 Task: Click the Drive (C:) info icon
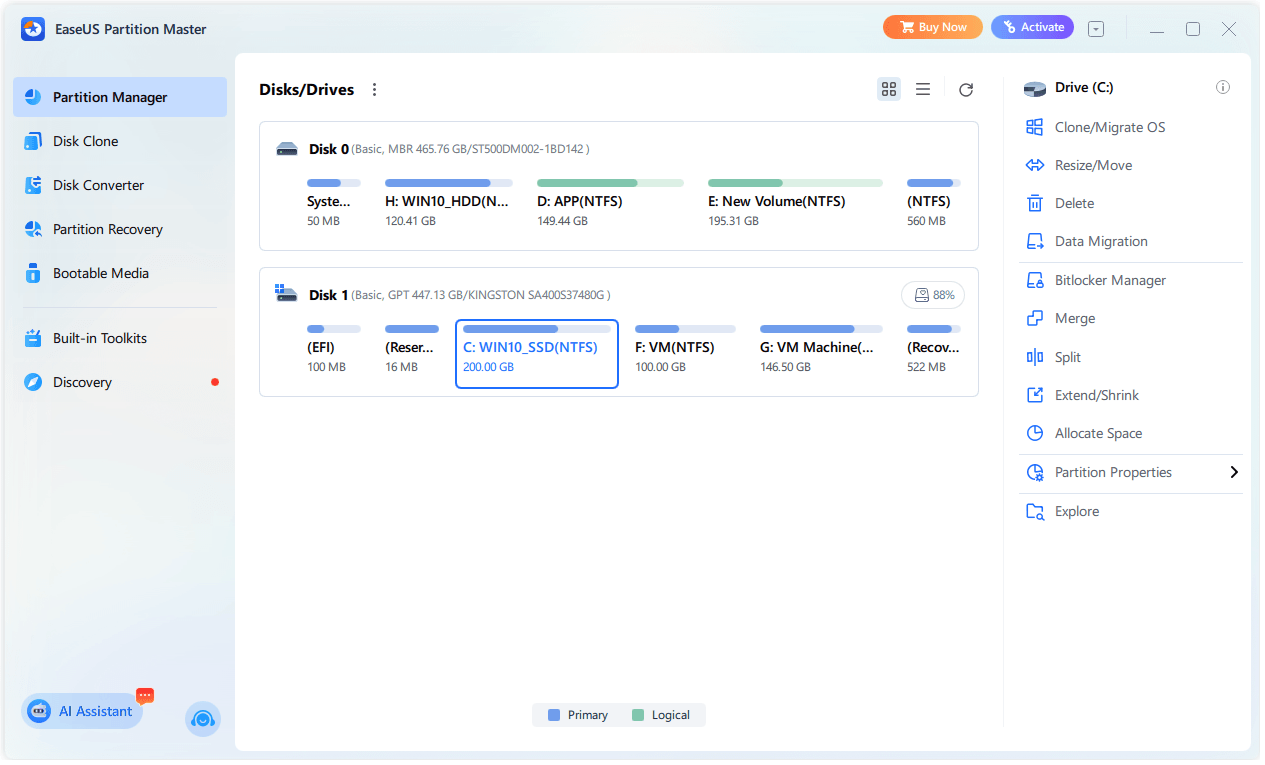(1223, 87)
